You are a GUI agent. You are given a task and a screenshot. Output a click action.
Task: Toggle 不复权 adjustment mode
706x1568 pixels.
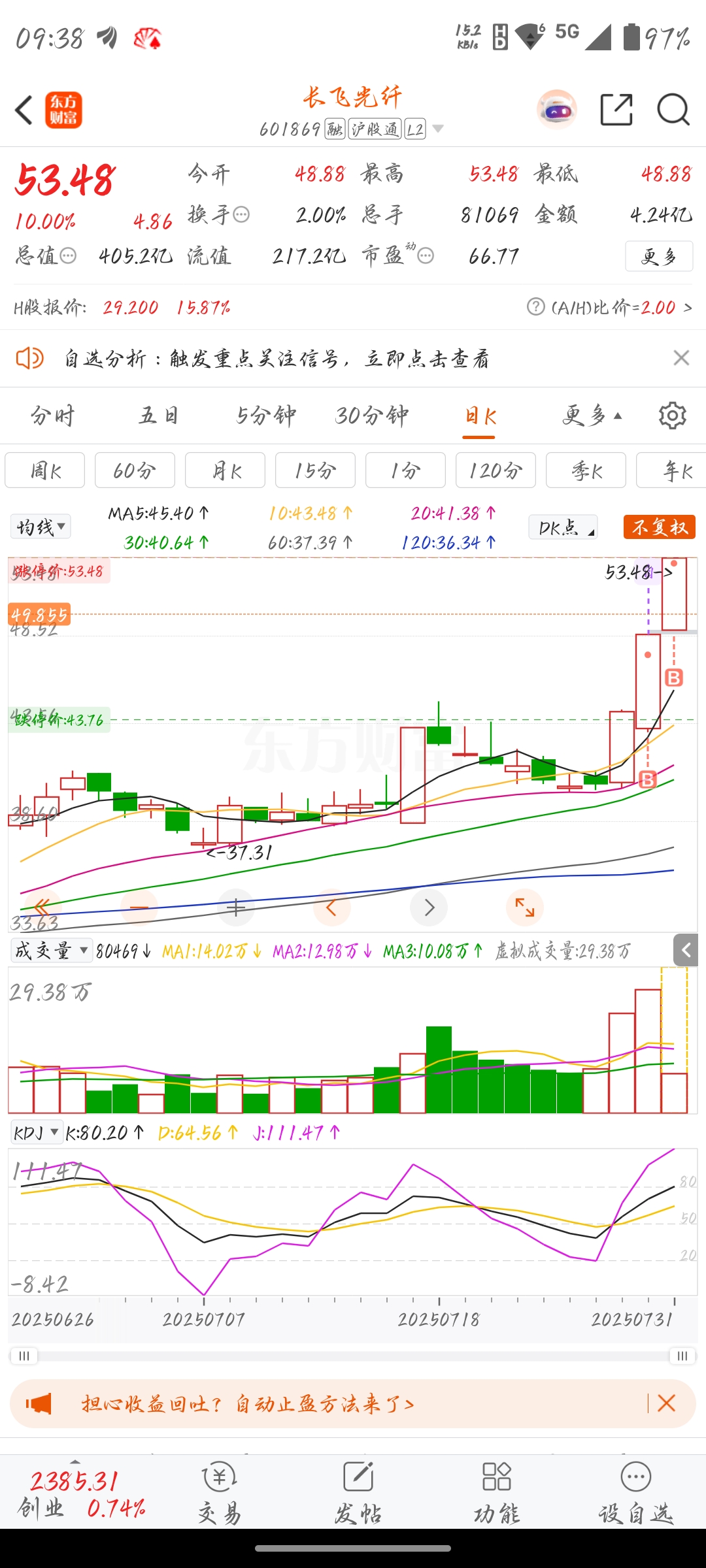(x=659, y=527)
